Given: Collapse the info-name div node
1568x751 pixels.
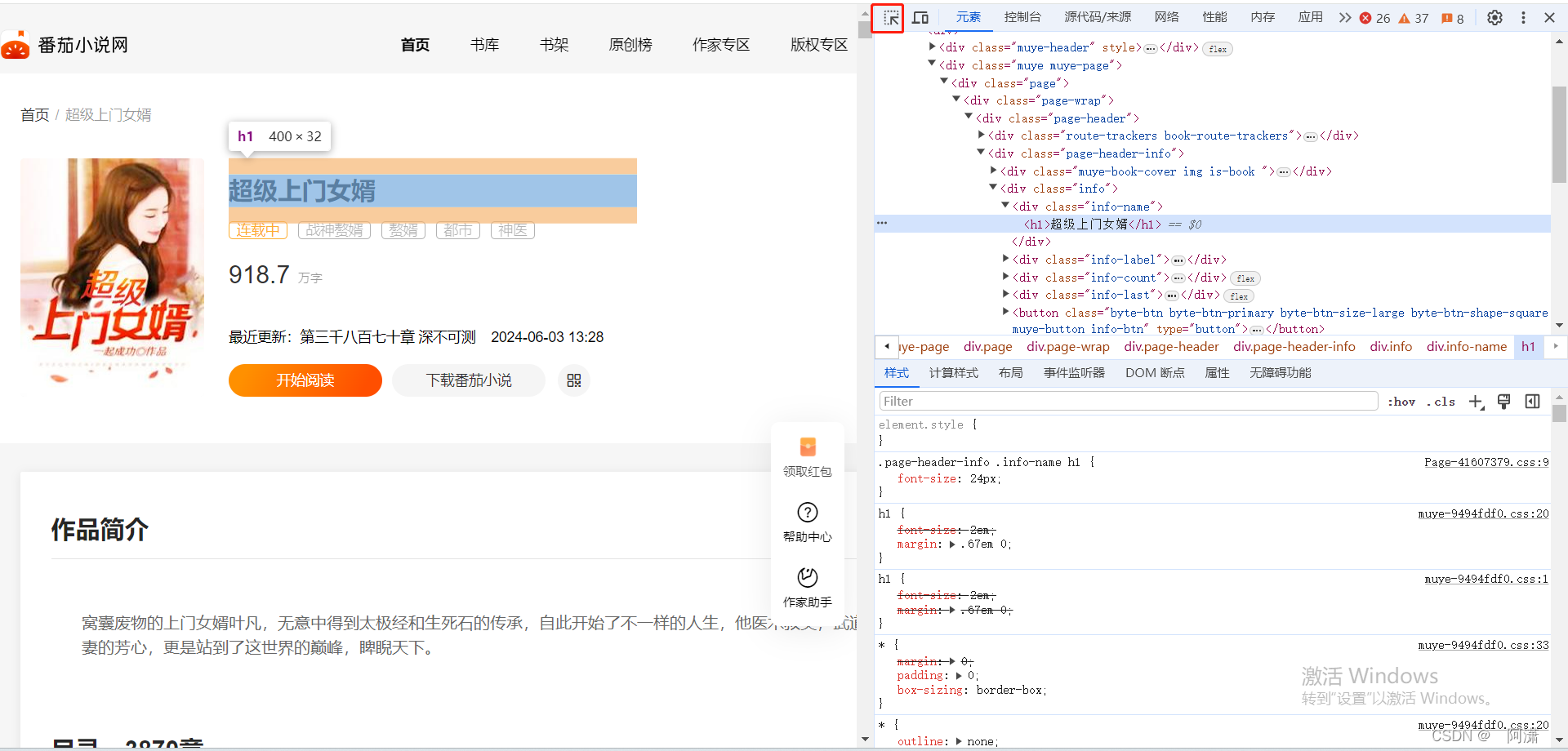Looking at the screenshot, I should pos(1005,206).
